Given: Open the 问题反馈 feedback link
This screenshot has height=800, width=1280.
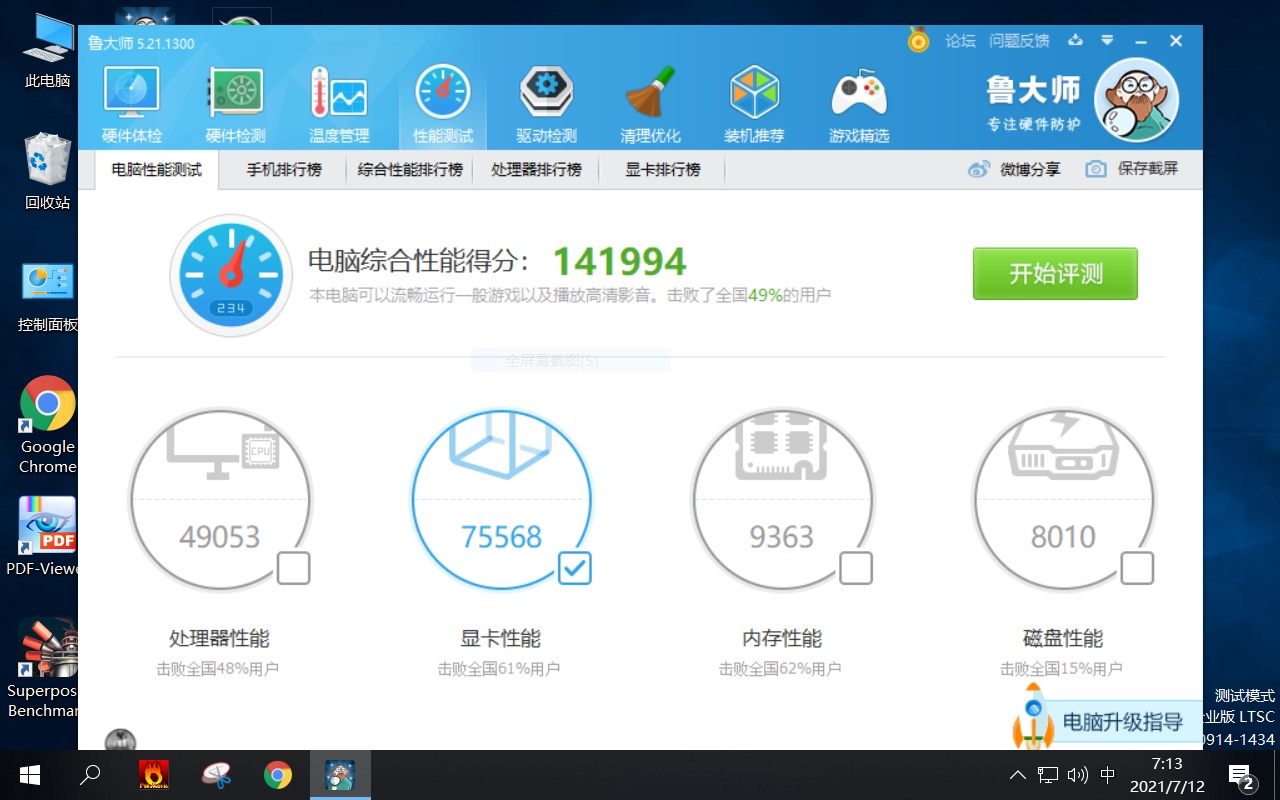Looking at the screenshot, I should 1019,41.
